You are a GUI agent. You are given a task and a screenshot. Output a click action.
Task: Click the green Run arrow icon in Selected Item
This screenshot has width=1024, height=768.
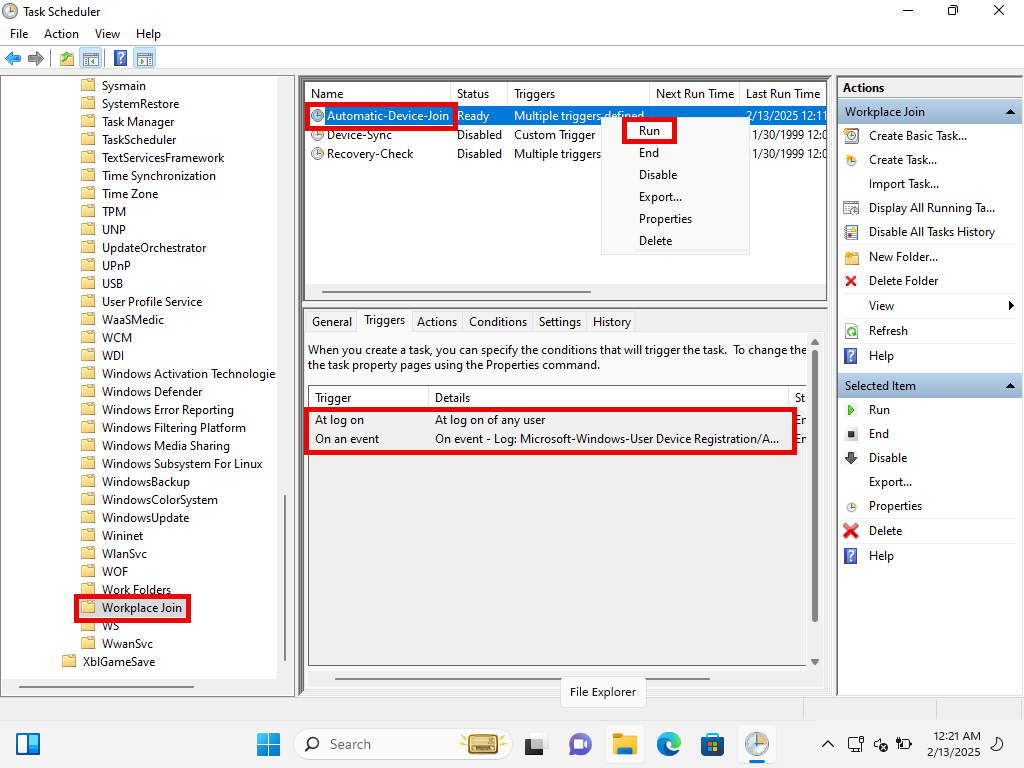coord(851,410)
